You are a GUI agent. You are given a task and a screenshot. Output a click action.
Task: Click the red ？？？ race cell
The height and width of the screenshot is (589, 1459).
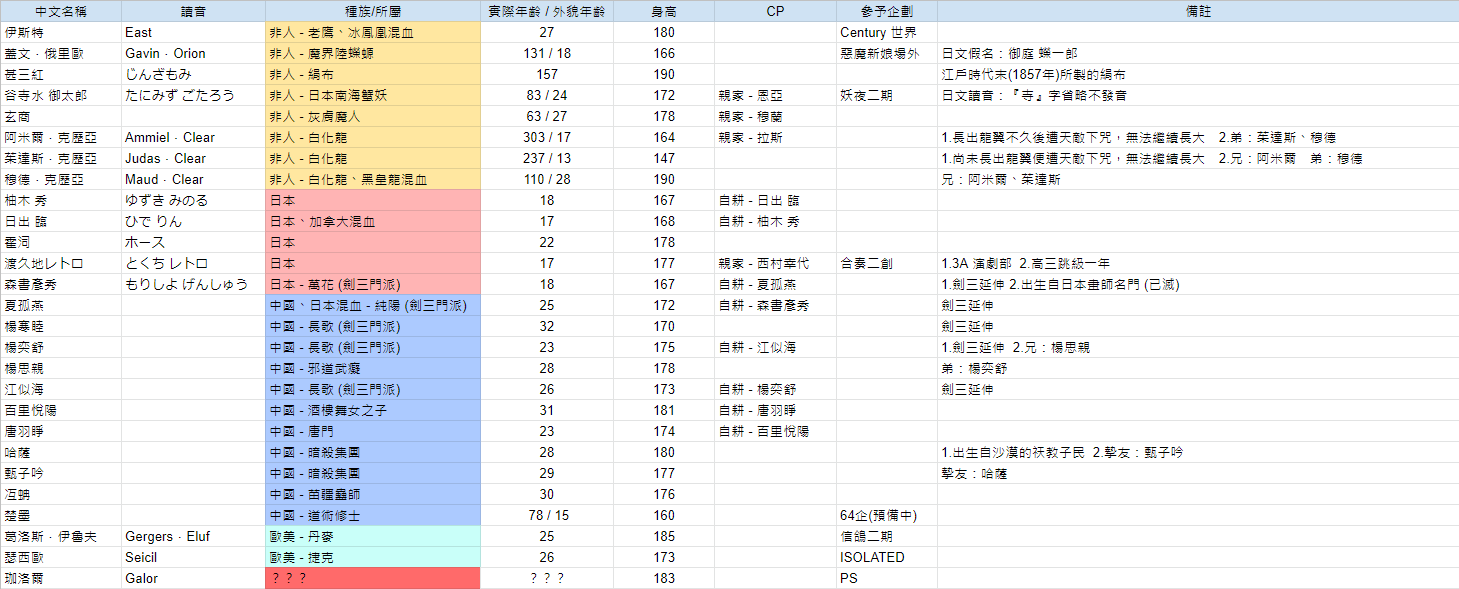pyautogui.click(x=373, y=579)
